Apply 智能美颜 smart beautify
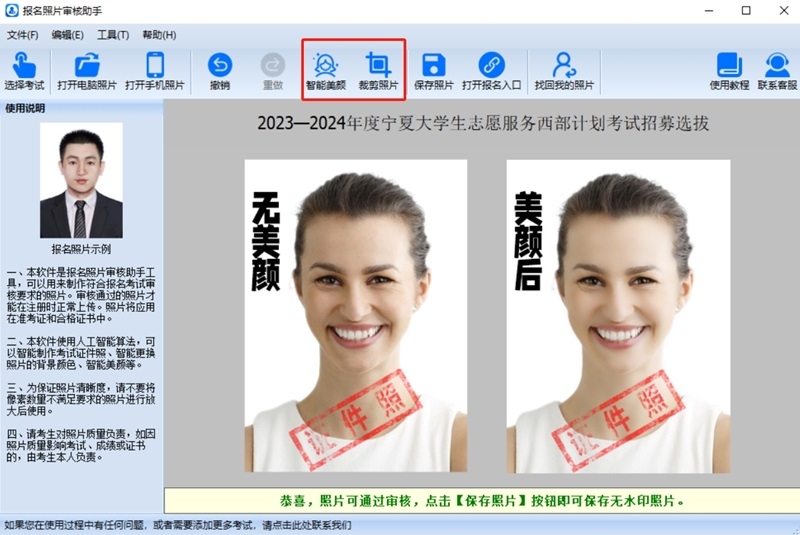Screen dimensions: 800x535 [326, 71]
